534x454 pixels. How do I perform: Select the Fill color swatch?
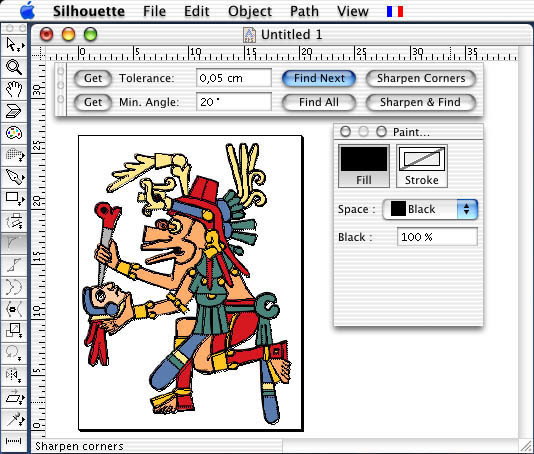pyautogui.click(x=364, y=166)
